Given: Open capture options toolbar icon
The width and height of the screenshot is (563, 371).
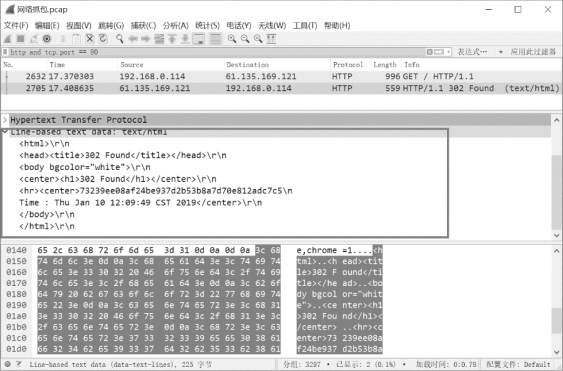Looking at the screenshot, I should tap(47, 39).
